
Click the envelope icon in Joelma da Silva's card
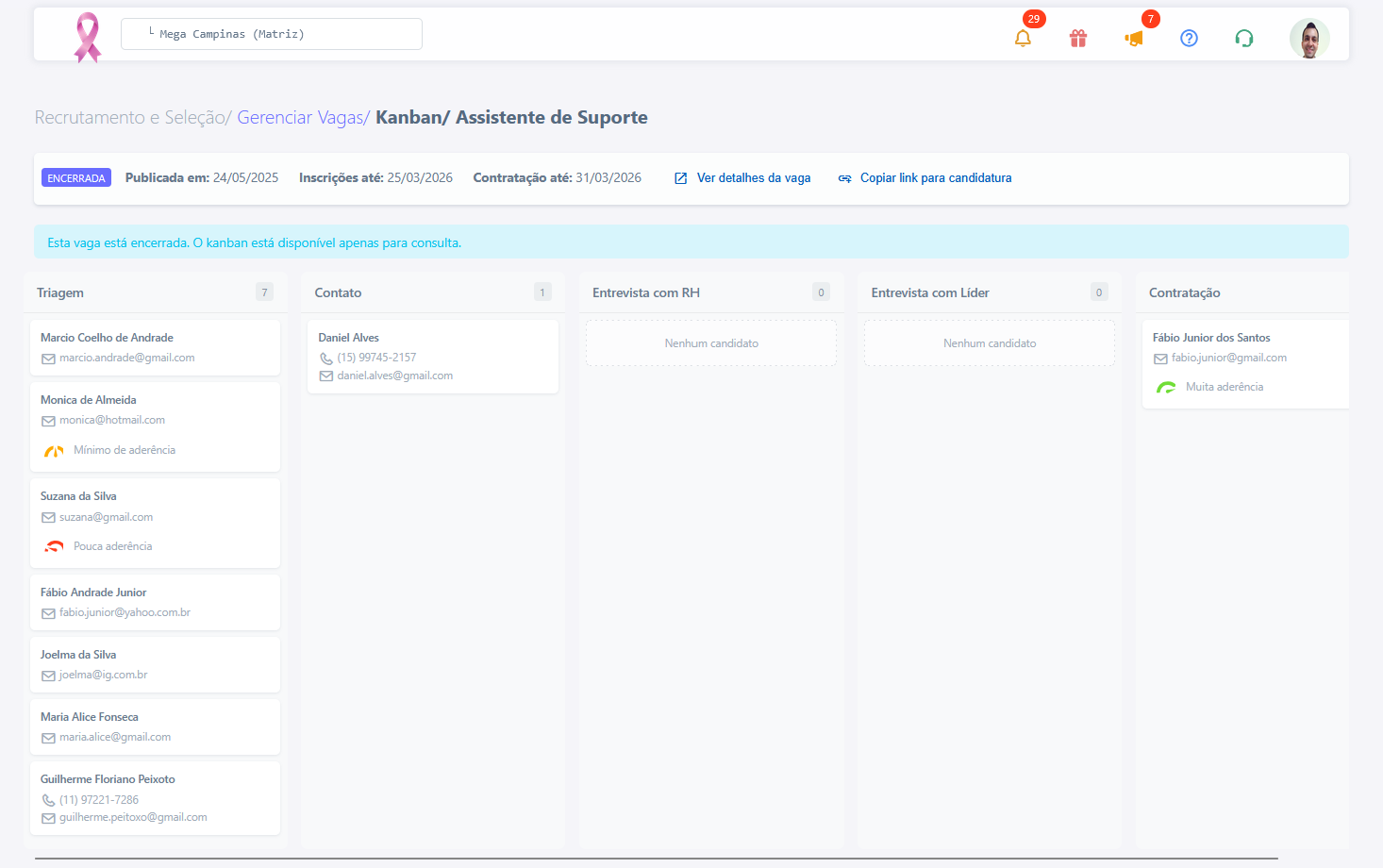tap(48, 676)
